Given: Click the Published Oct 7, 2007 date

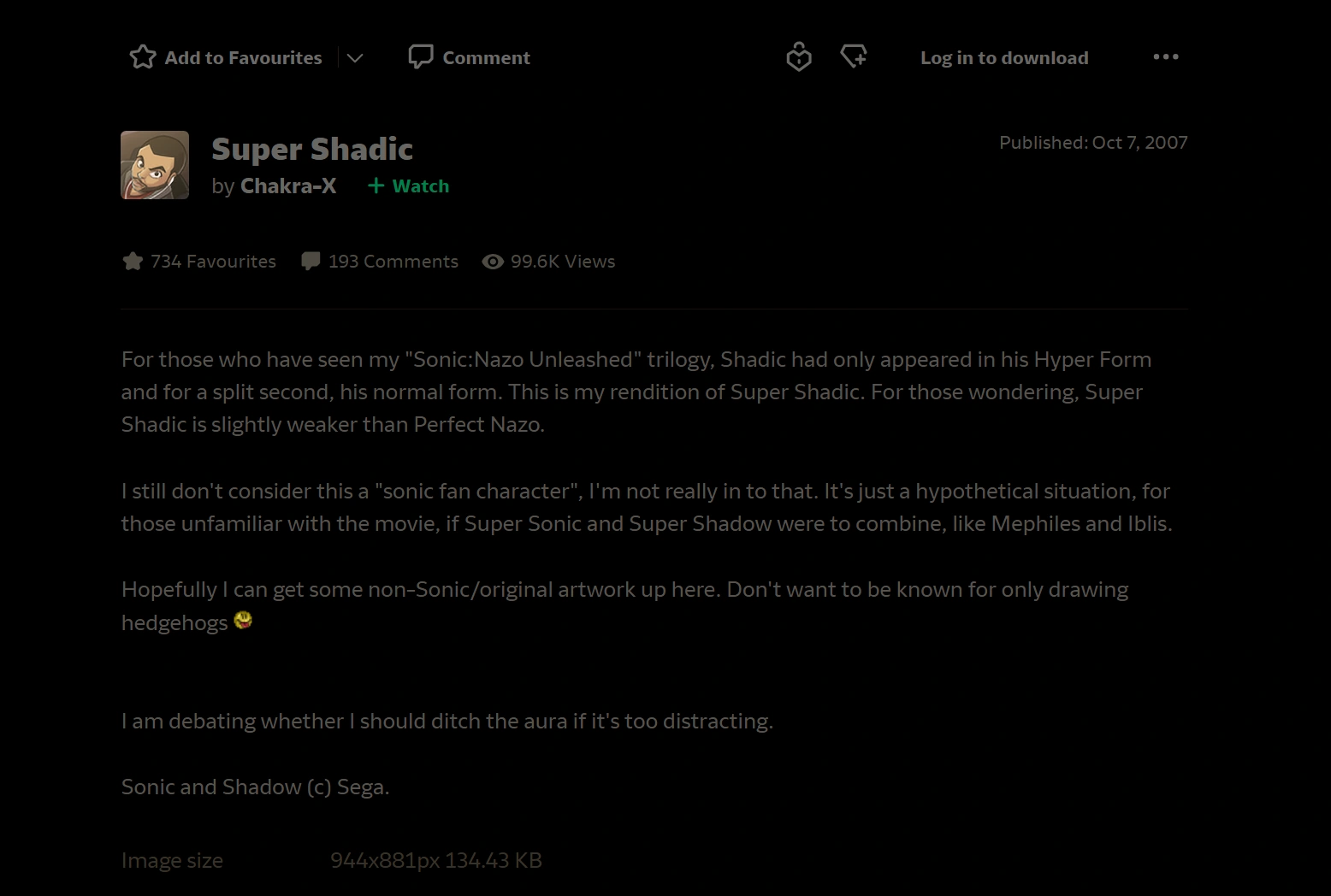Looking at the screenshot, I should [1093, 143].
